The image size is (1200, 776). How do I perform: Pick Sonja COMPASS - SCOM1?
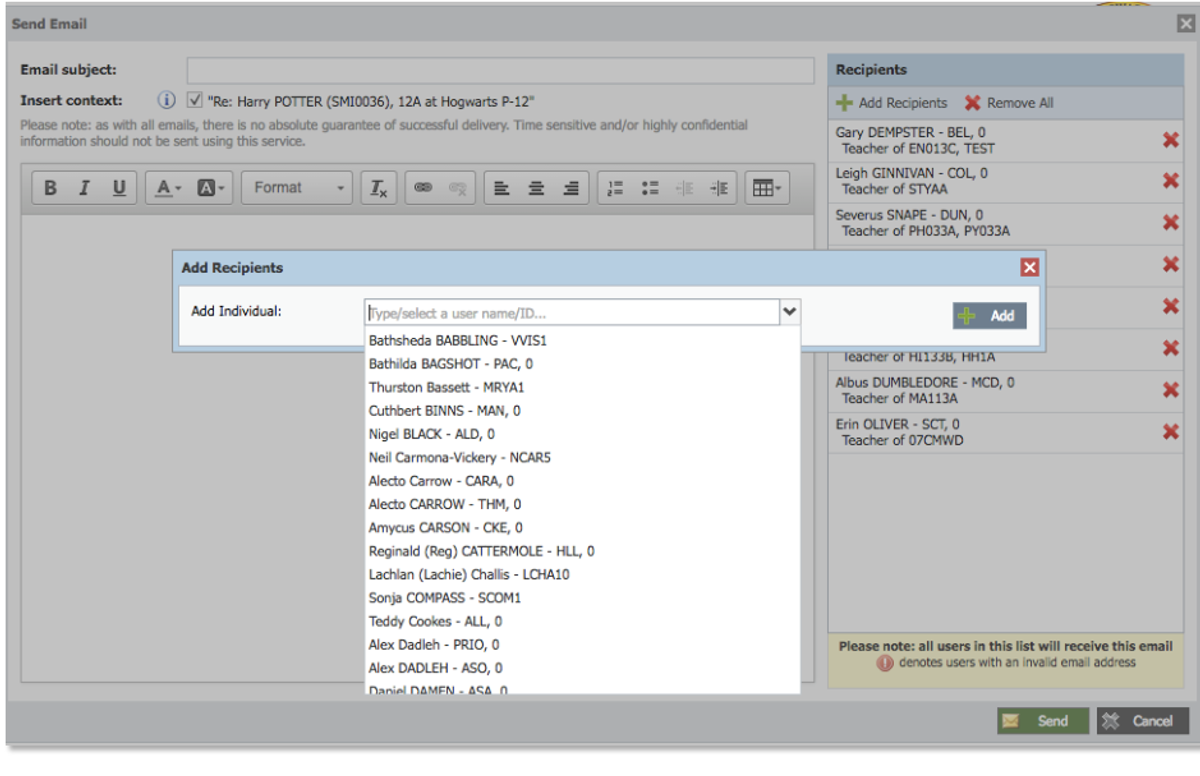(x=582, y=598)
